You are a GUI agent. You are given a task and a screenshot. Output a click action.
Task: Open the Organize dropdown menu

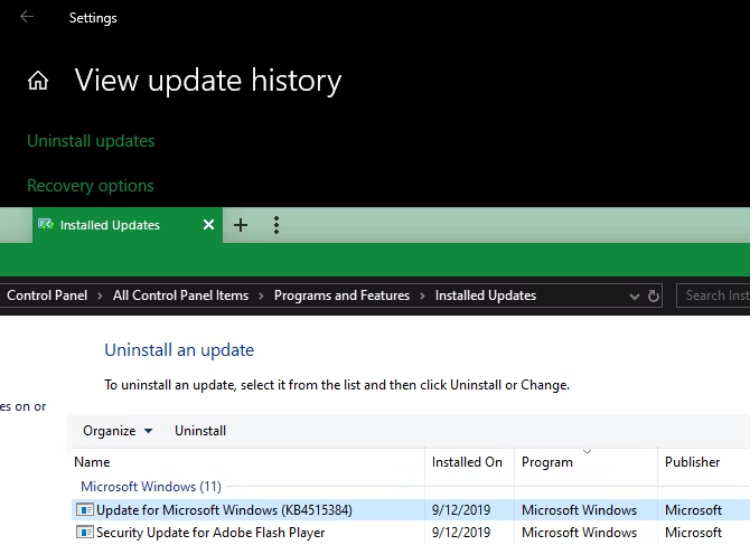click(118, 431)
